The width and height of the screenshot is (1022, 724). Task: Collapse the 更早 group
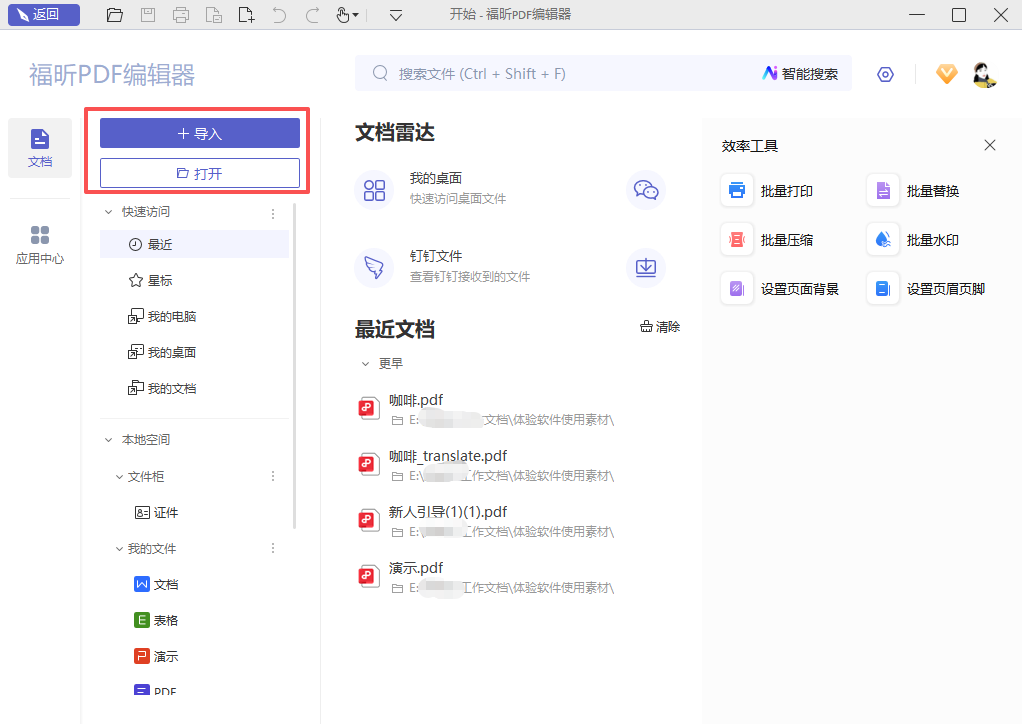tap(365, 364)
